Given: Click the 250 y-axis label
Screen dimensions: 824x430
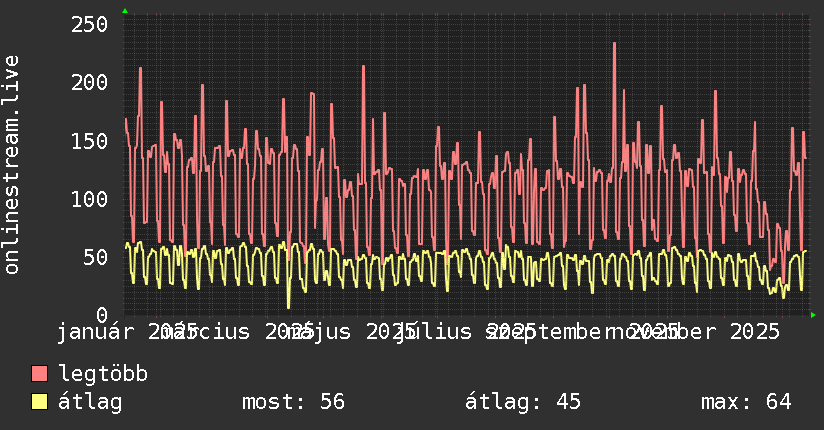Looking at the screenshot, I should (x=89, y=25).
